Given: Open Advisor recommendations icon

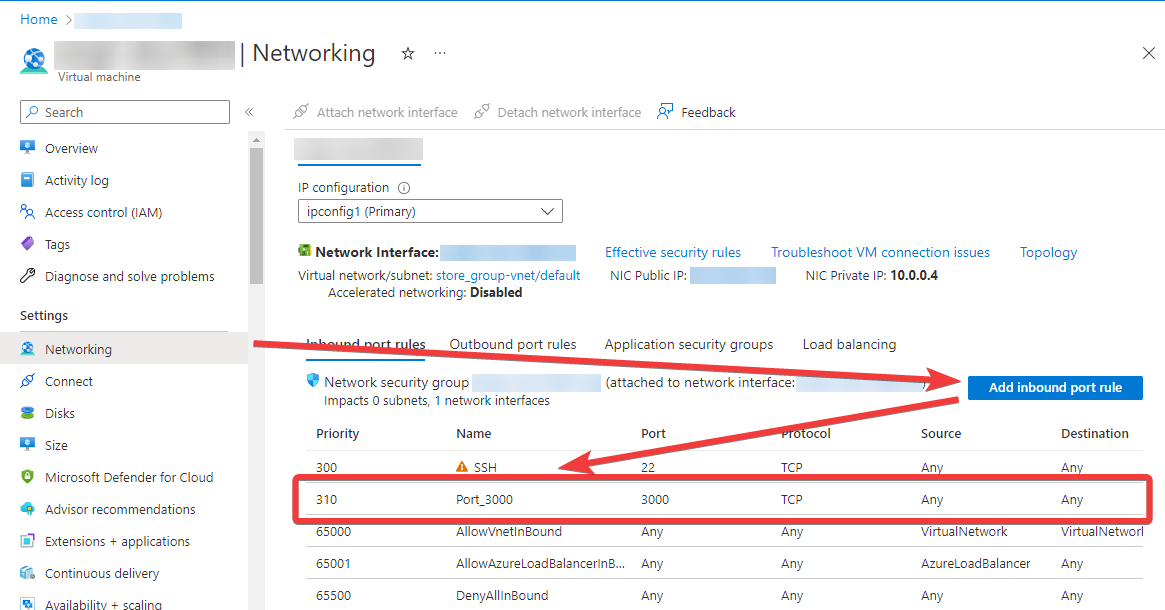Looking at the screenshot, I should 27,508.
